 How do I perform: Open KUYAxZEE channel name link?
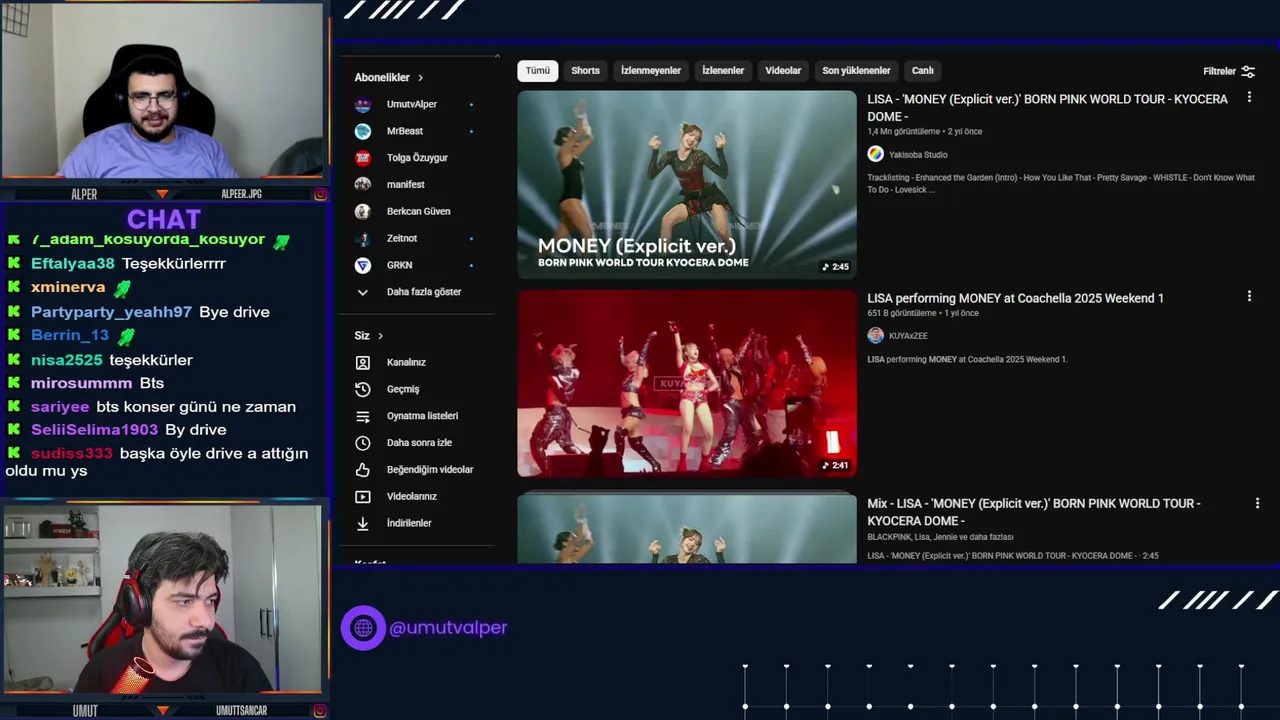[x=908, y=336]
